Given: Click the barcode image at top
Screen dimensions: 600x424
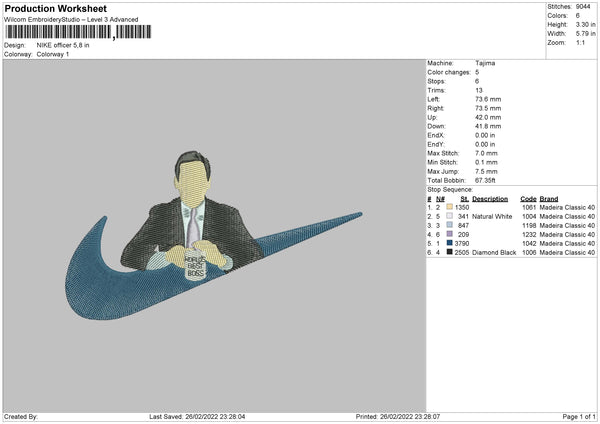Looking at the screenshot, I should point(78,32).
